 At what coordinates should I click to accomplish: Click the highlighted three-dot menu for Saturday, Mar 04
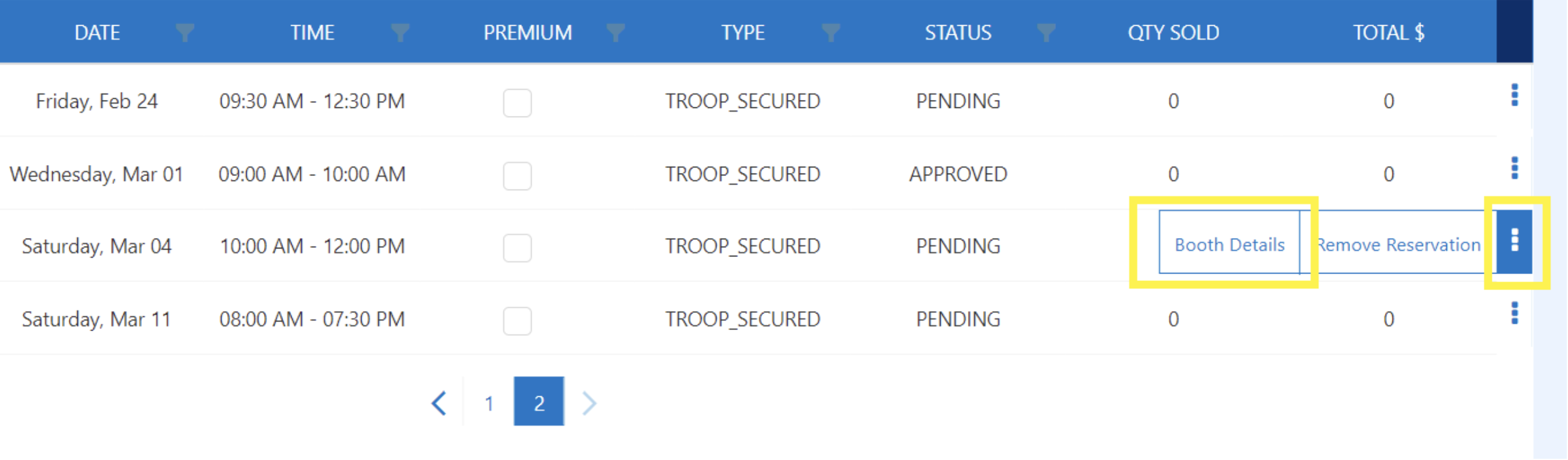pyautogui.click(x=1515, y=241)
